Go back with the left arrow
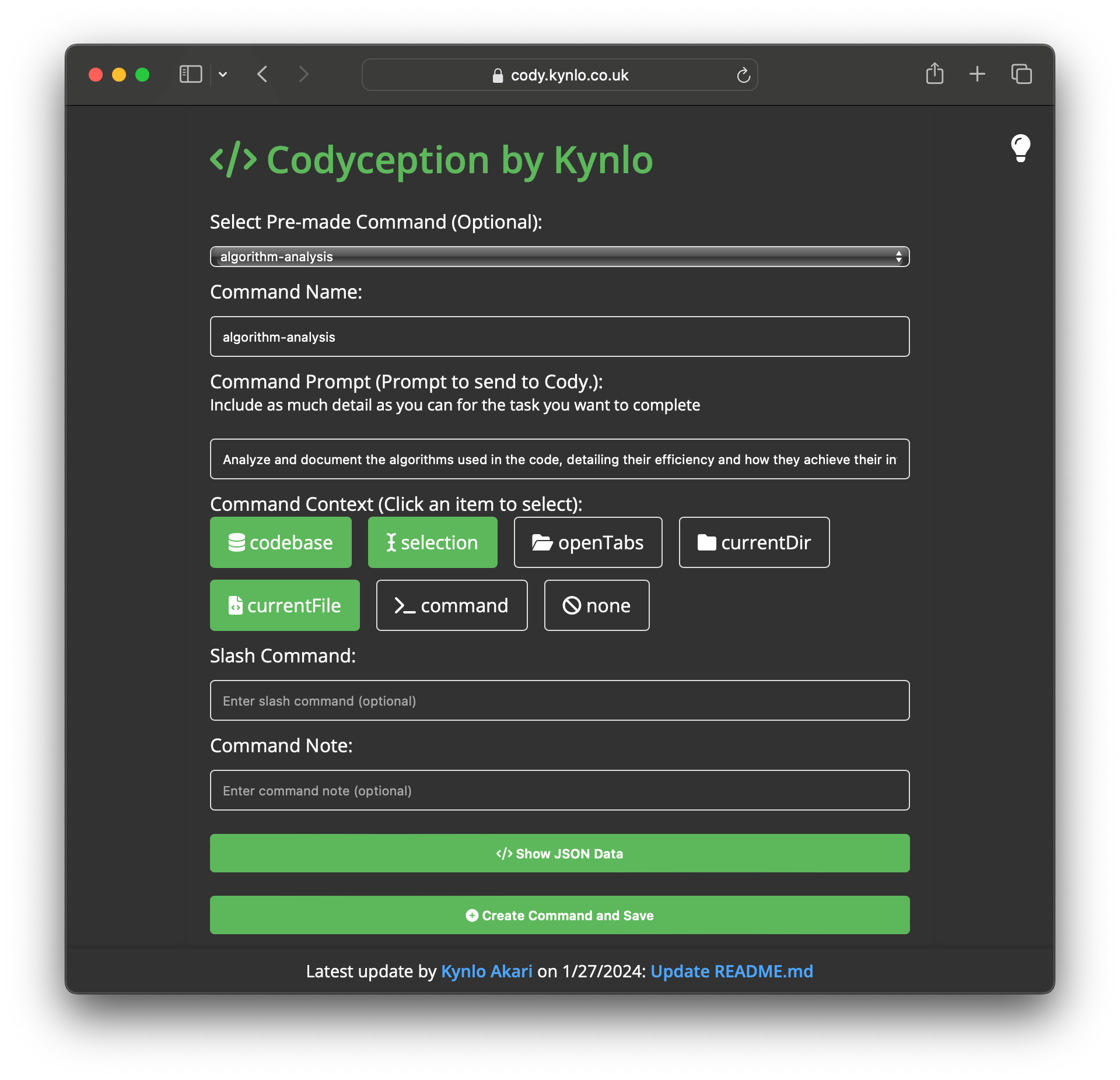The width and height of the screenshot is (1120, 1080). coord(262,75)
